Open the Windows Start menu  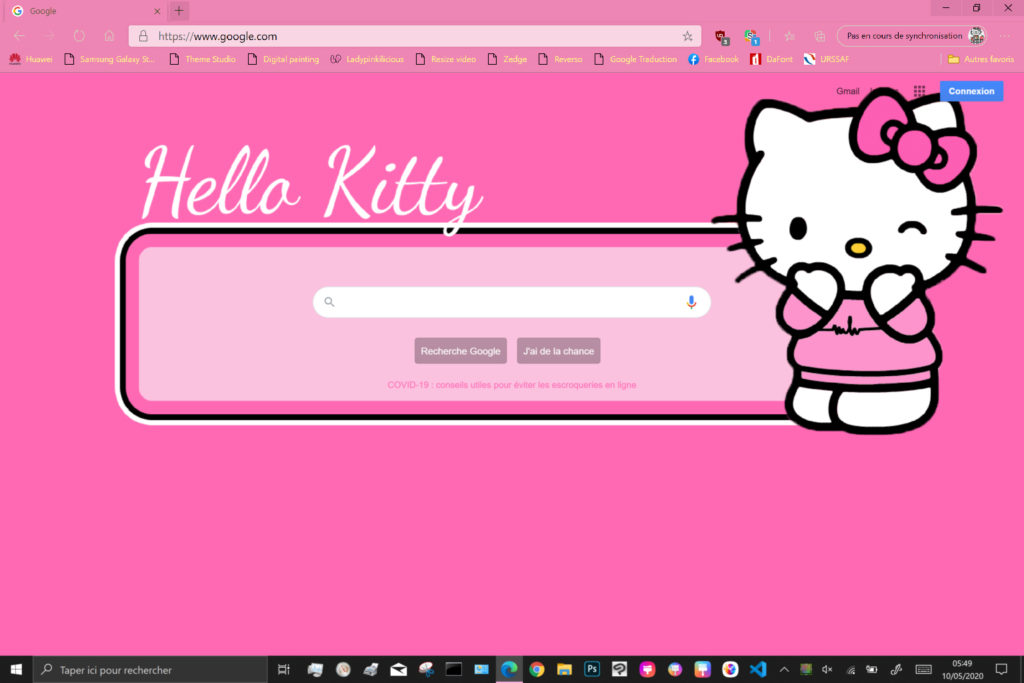tap(16, 669)
